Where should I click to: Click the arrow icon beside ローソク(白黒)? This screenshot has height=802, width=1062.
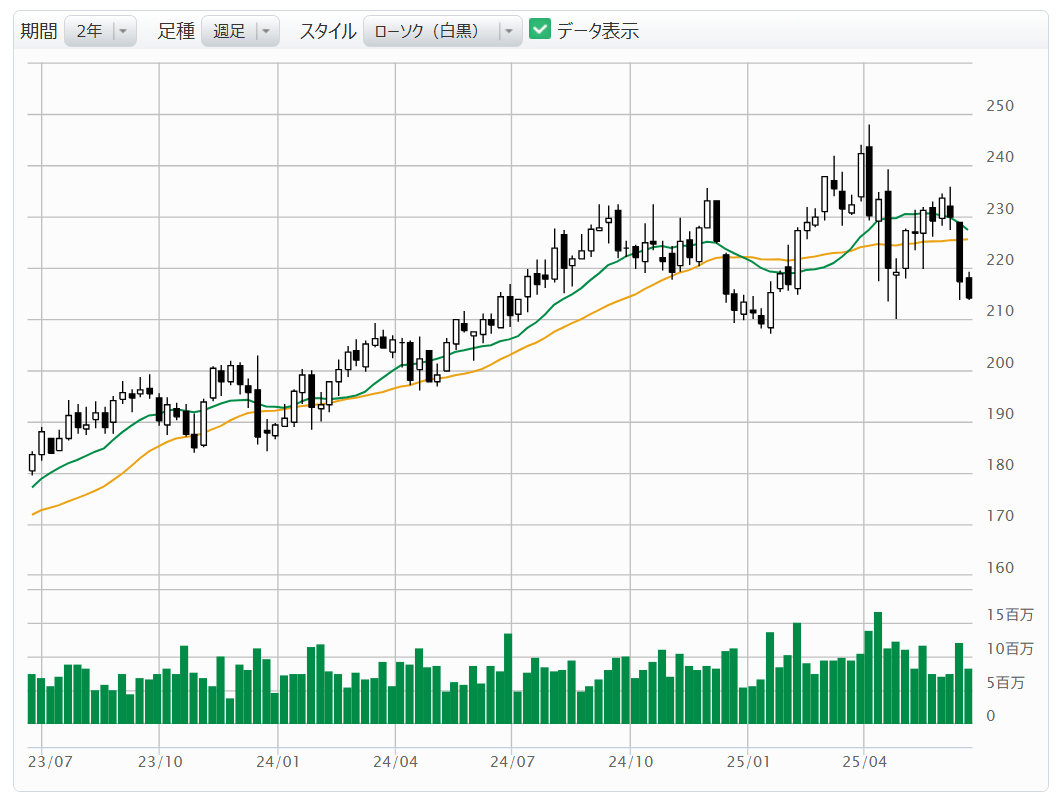click(x=509, y=31)
